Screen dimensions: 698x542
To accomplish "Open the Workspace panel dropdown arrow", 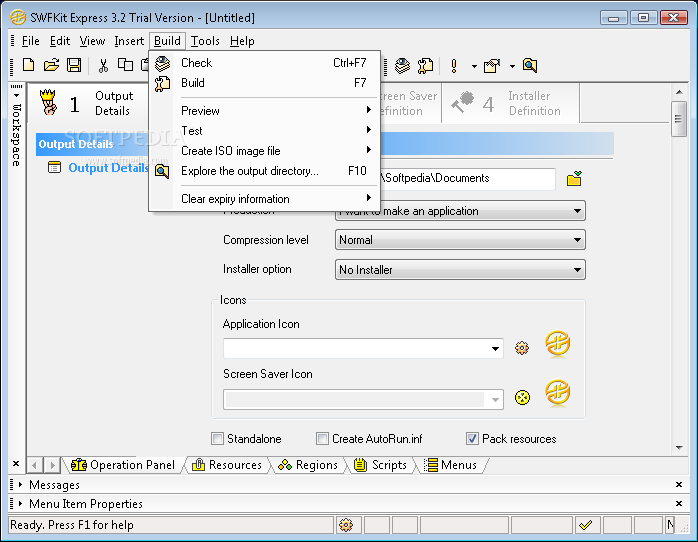I will point(16,95).
